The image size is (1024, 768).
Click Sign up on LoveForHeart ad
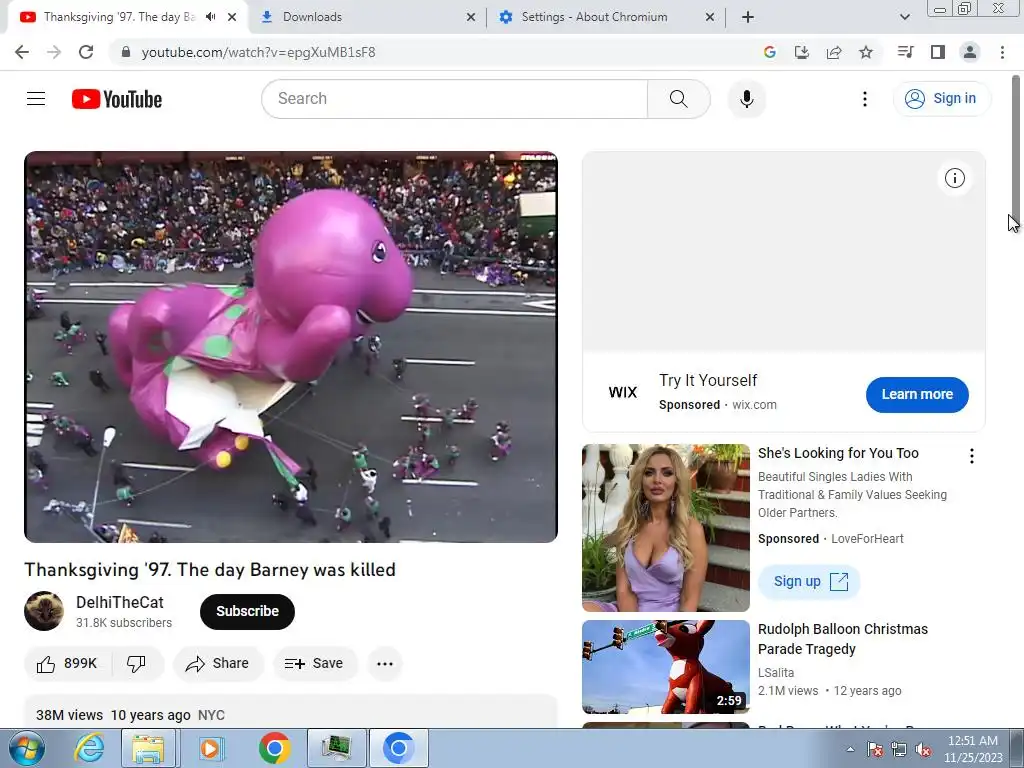point(810,581)
